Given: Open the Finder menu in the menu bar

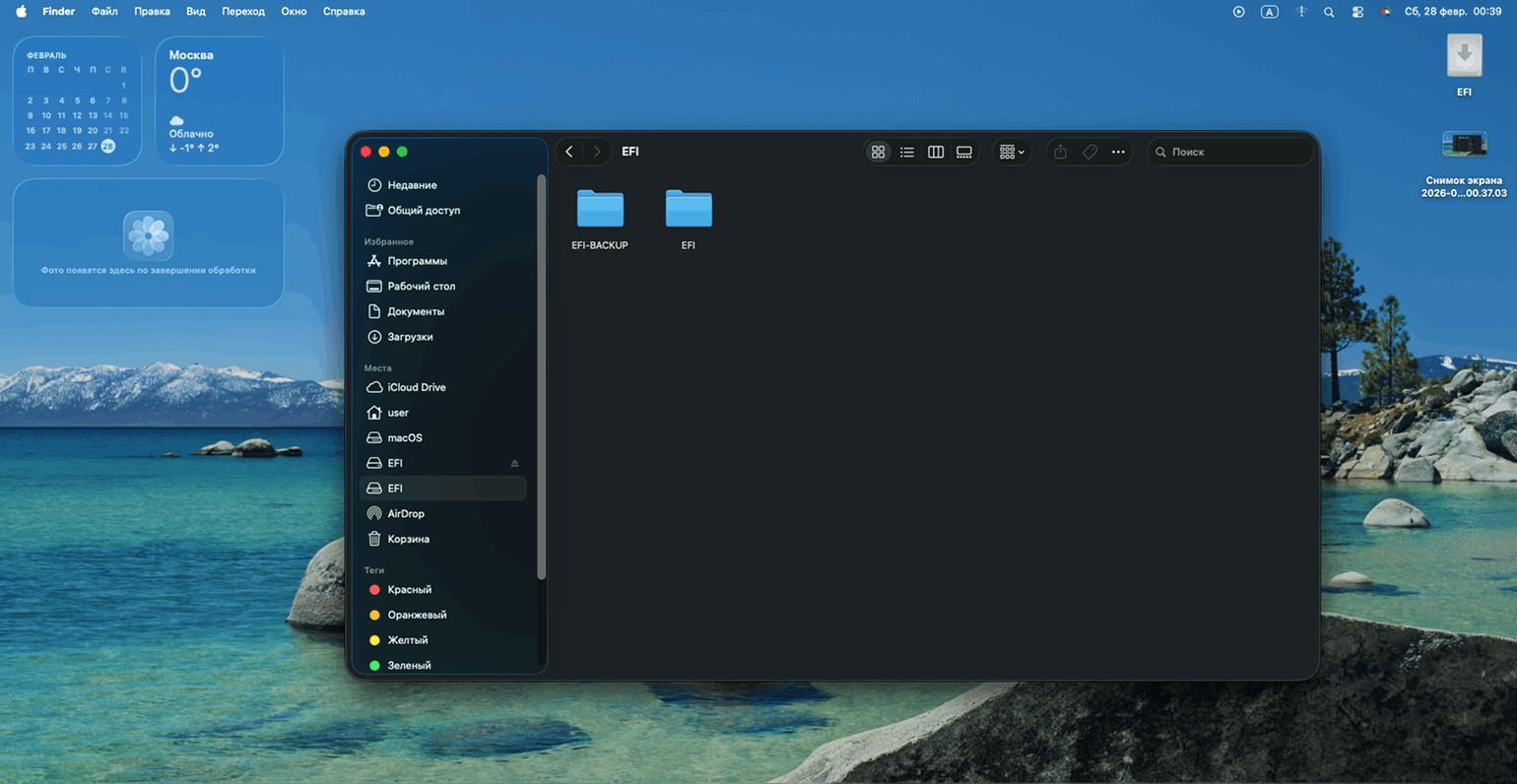Looking at the screenshot, I should click(x=59, y=12).
